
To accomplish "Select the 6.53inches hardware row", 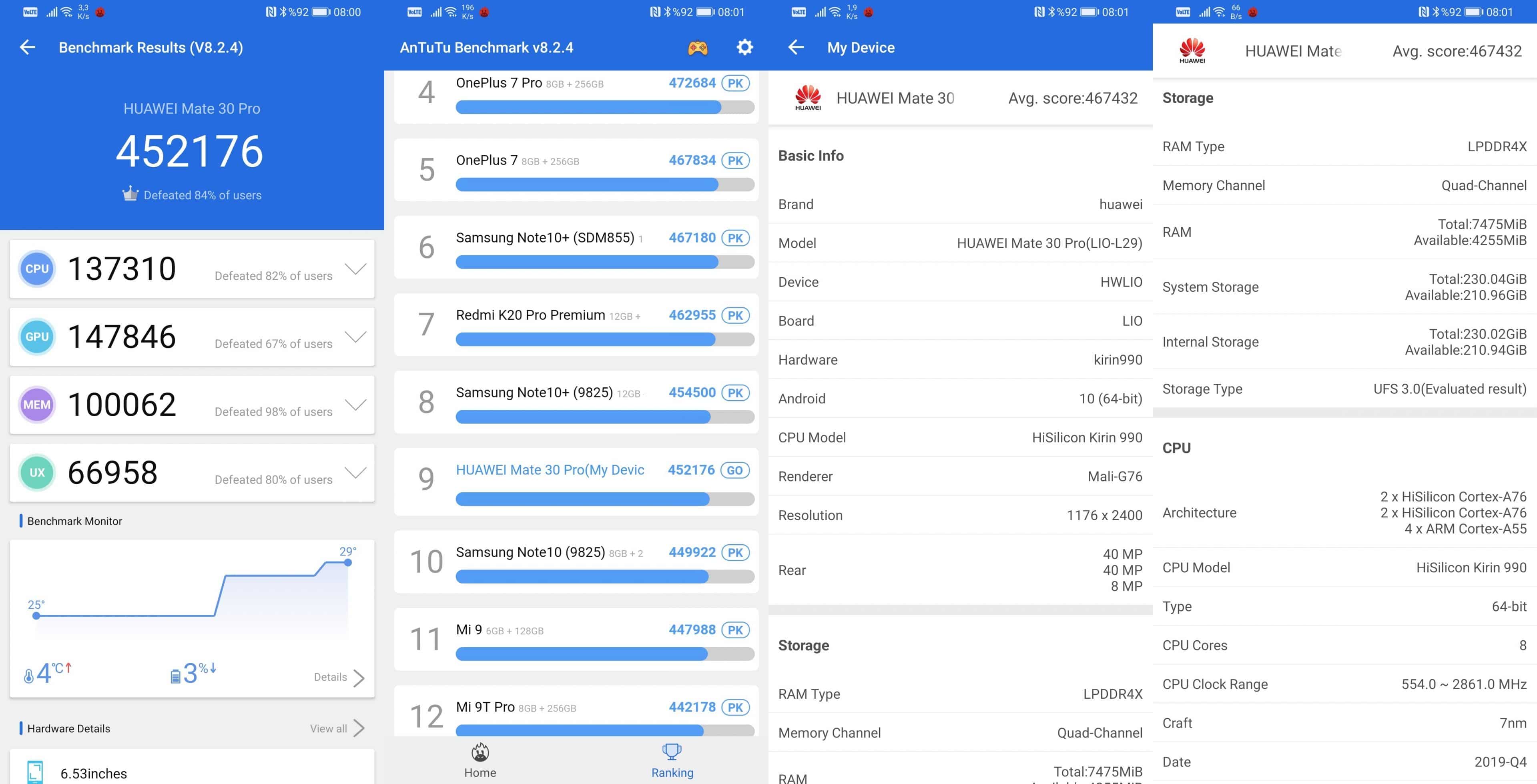I will [x=192, y=767].
